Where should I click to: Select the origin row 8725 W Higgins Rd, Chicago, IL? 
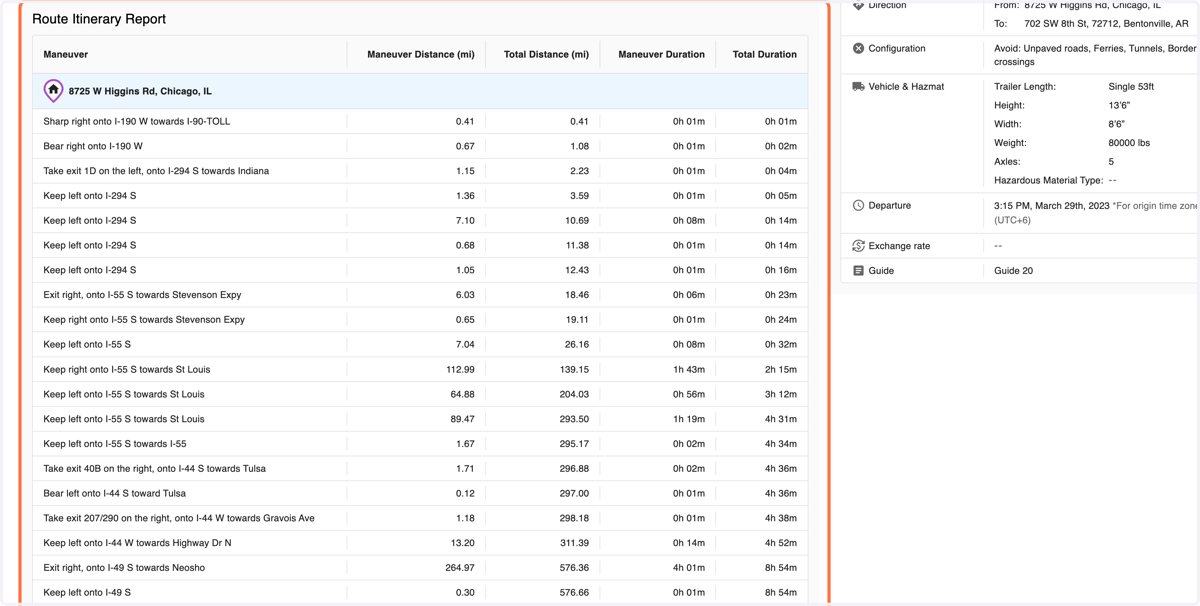click(420, 91)
